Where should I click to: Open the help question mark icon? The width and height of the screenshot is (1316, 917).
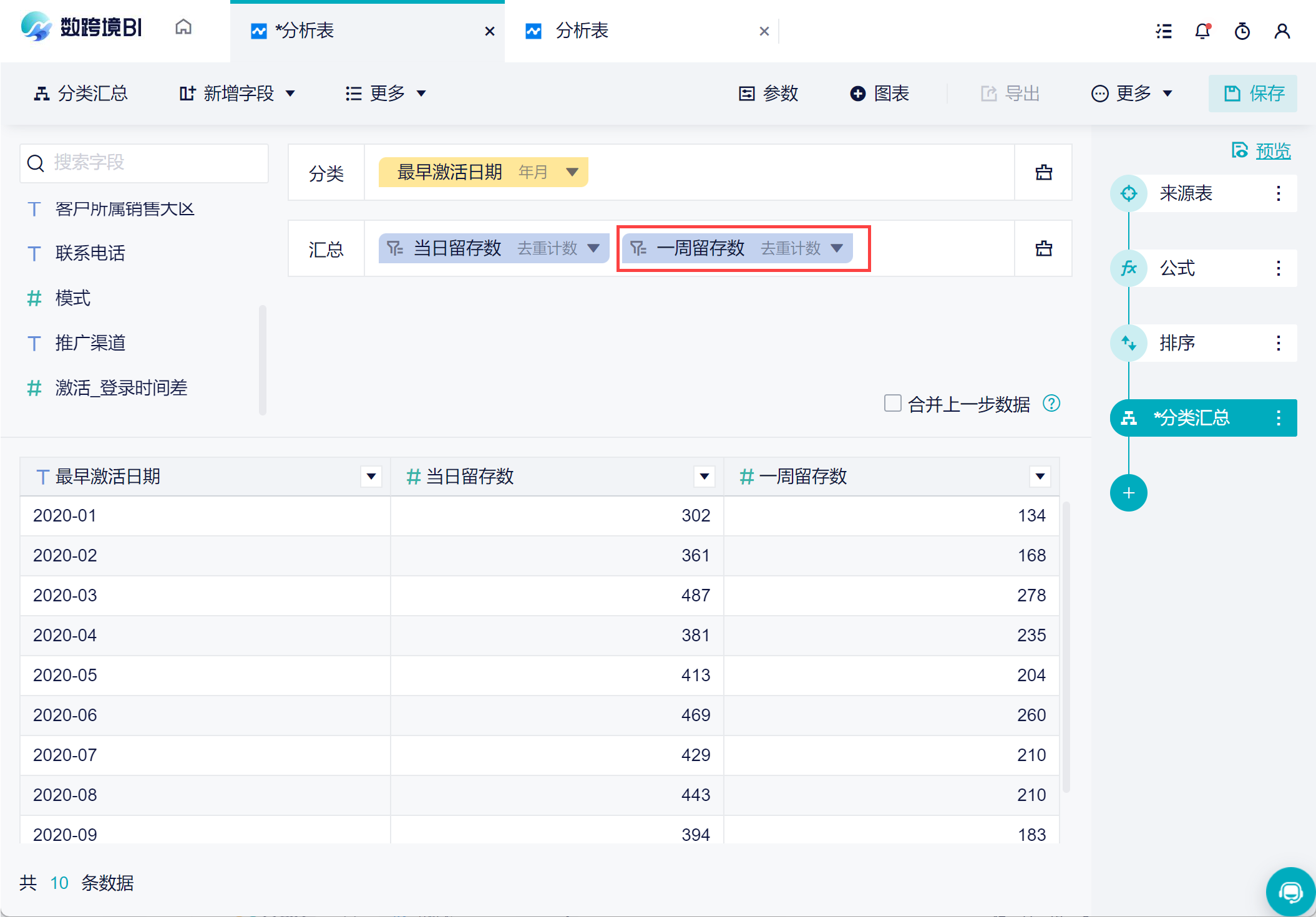tap(1051, 404)
